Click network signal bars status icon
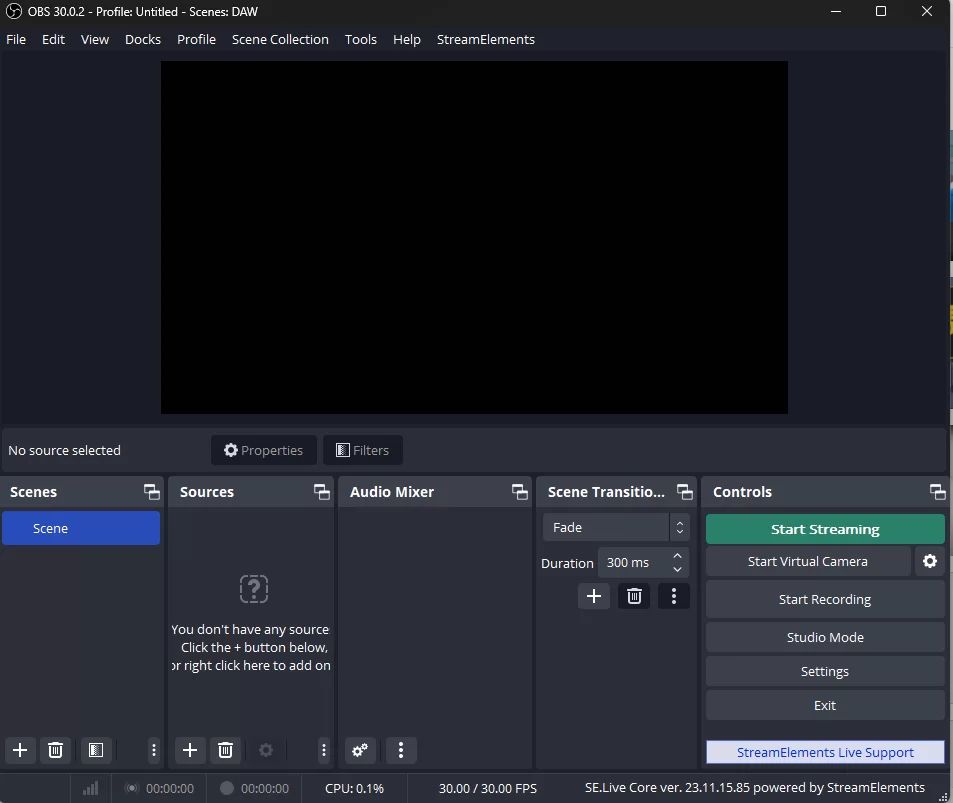Image resolution: width=953 pixels, height=803 pixels. pos(91,788)
